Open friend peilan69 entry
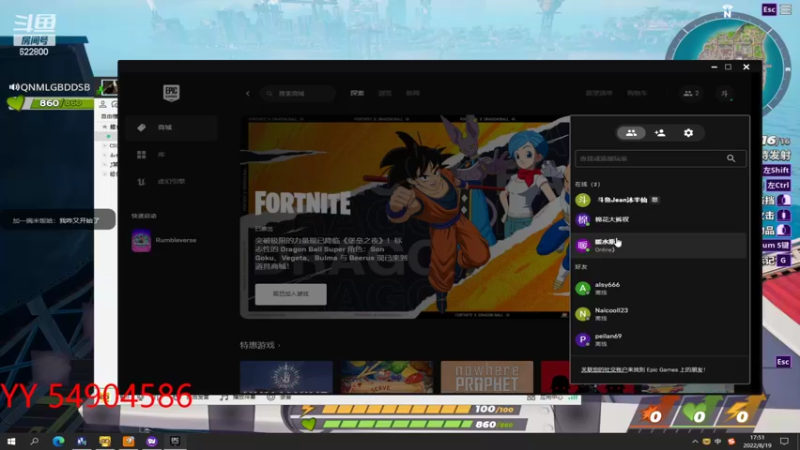The image size is (800, 450). coord(660,340)
